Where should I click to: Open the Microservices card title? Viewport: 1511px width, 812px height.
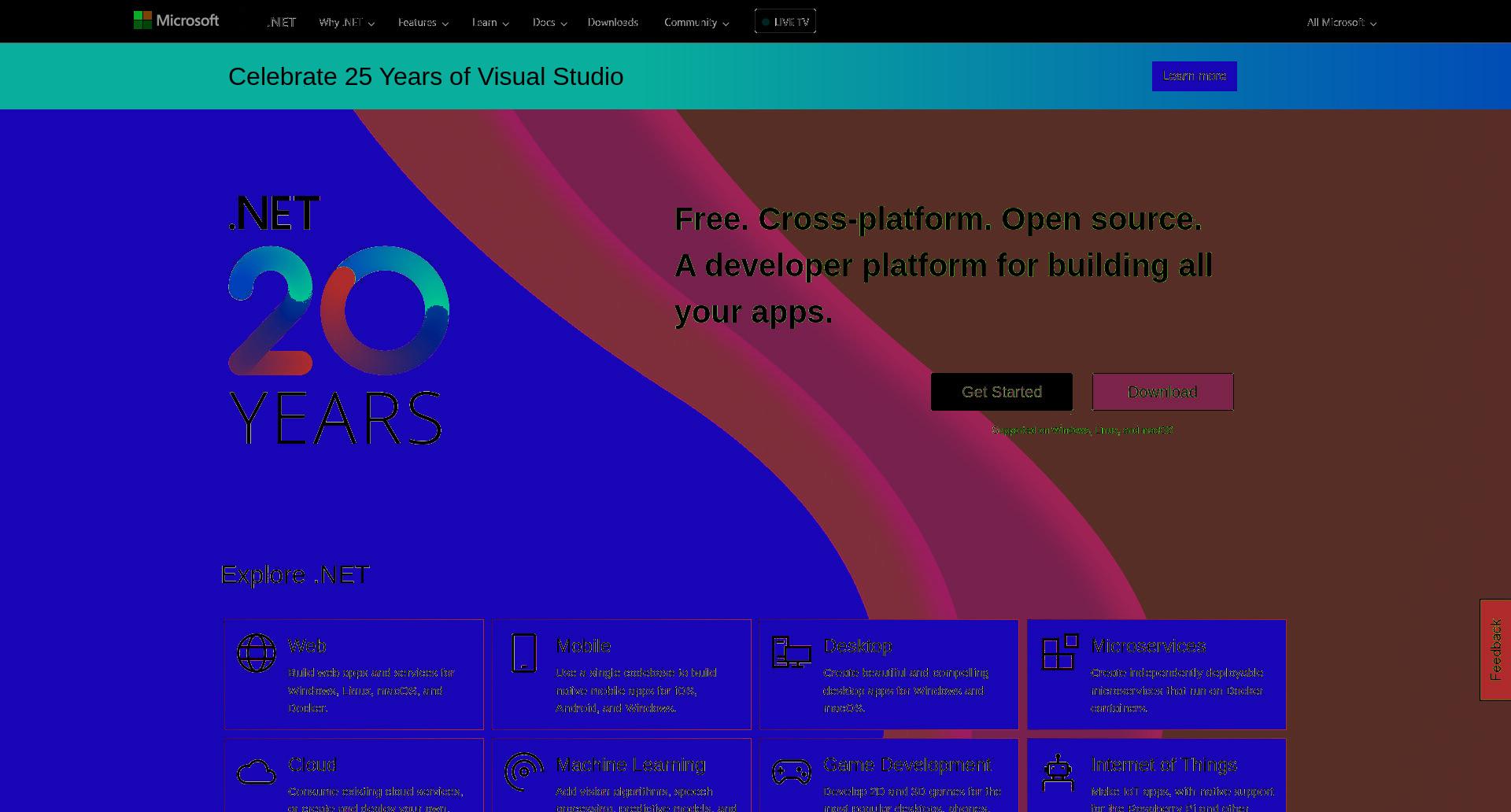(1148, 646)
